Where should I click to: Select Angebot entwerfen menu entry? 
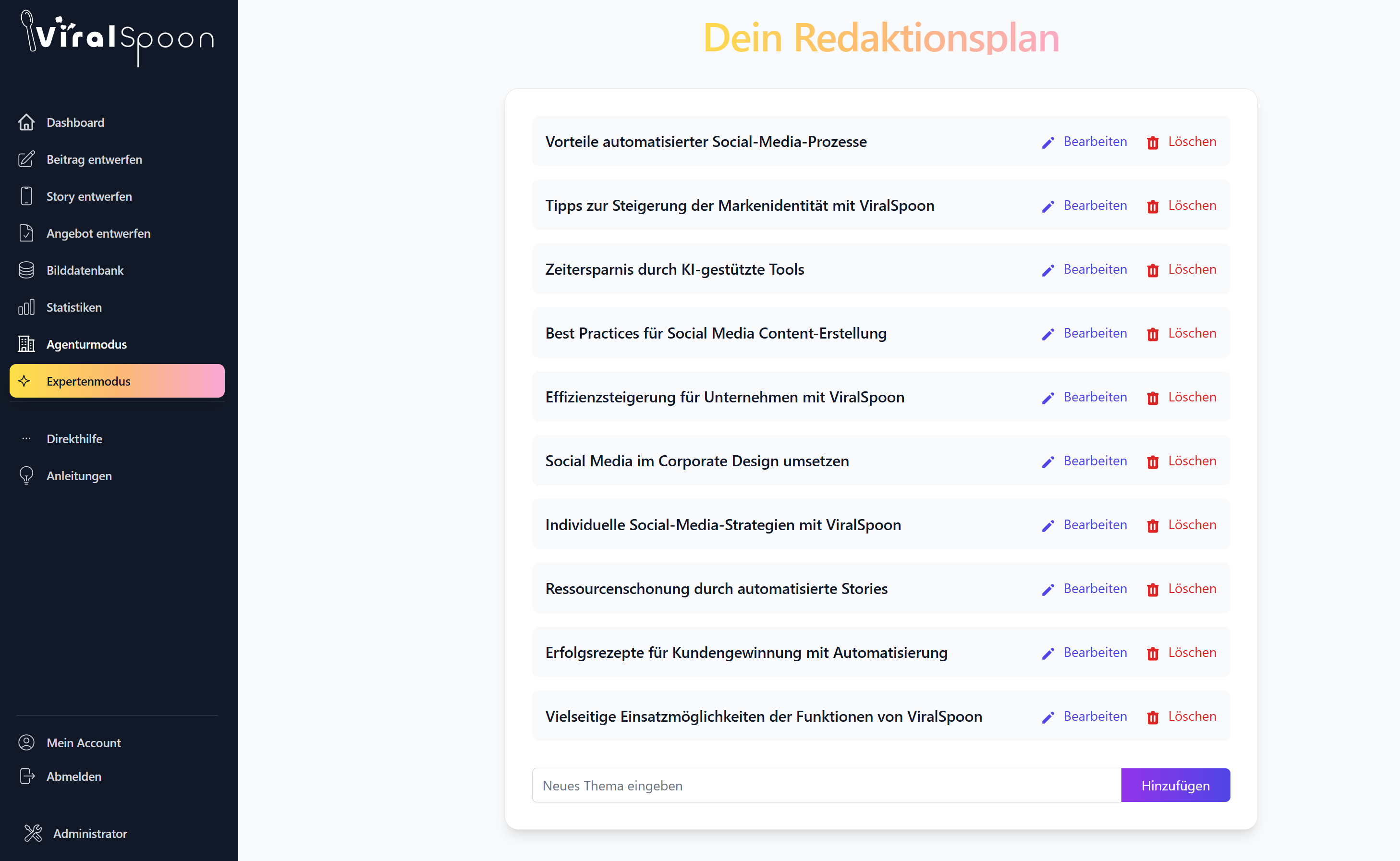pos(117,233)
